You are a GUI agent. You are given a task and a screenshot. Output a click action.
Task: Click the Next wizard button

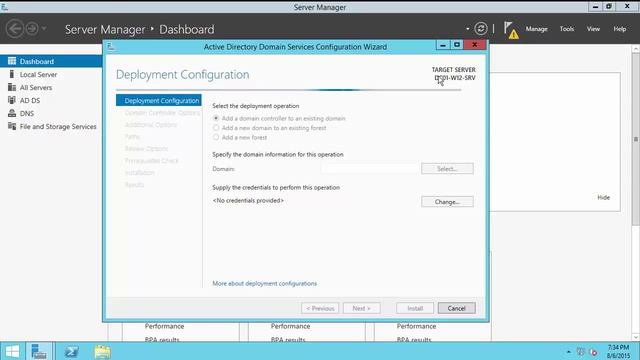[x=361, y=308]
